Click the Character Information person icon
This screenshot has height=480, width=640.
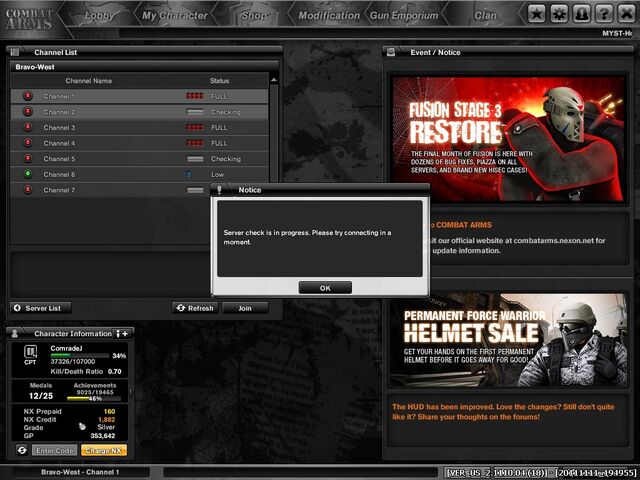coord(15,333)
